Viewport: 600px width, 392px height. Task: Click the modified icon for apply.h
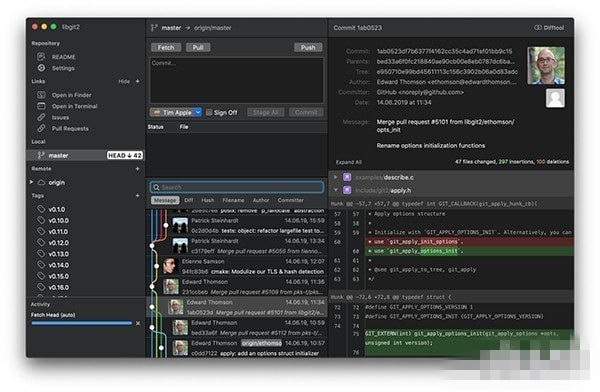coord(347,190)
